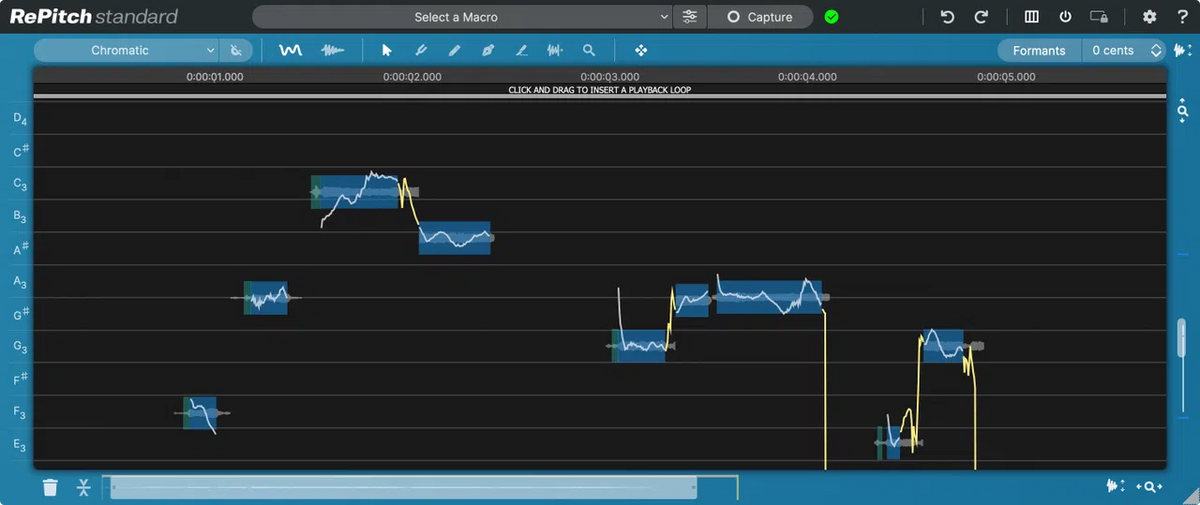Screen dimensions: 1200x505
Task: Toggle the plugin power bypass button
Action: pos(1065,17)
